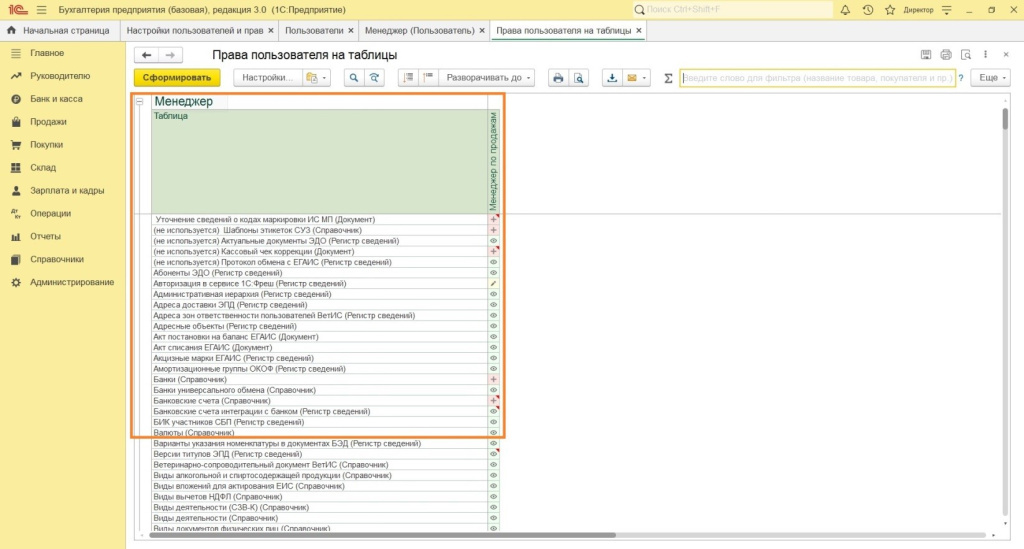1024x549 pixels.
Task: Click the filter word input field
Action: pyautogui.click(x=816, y=78)
